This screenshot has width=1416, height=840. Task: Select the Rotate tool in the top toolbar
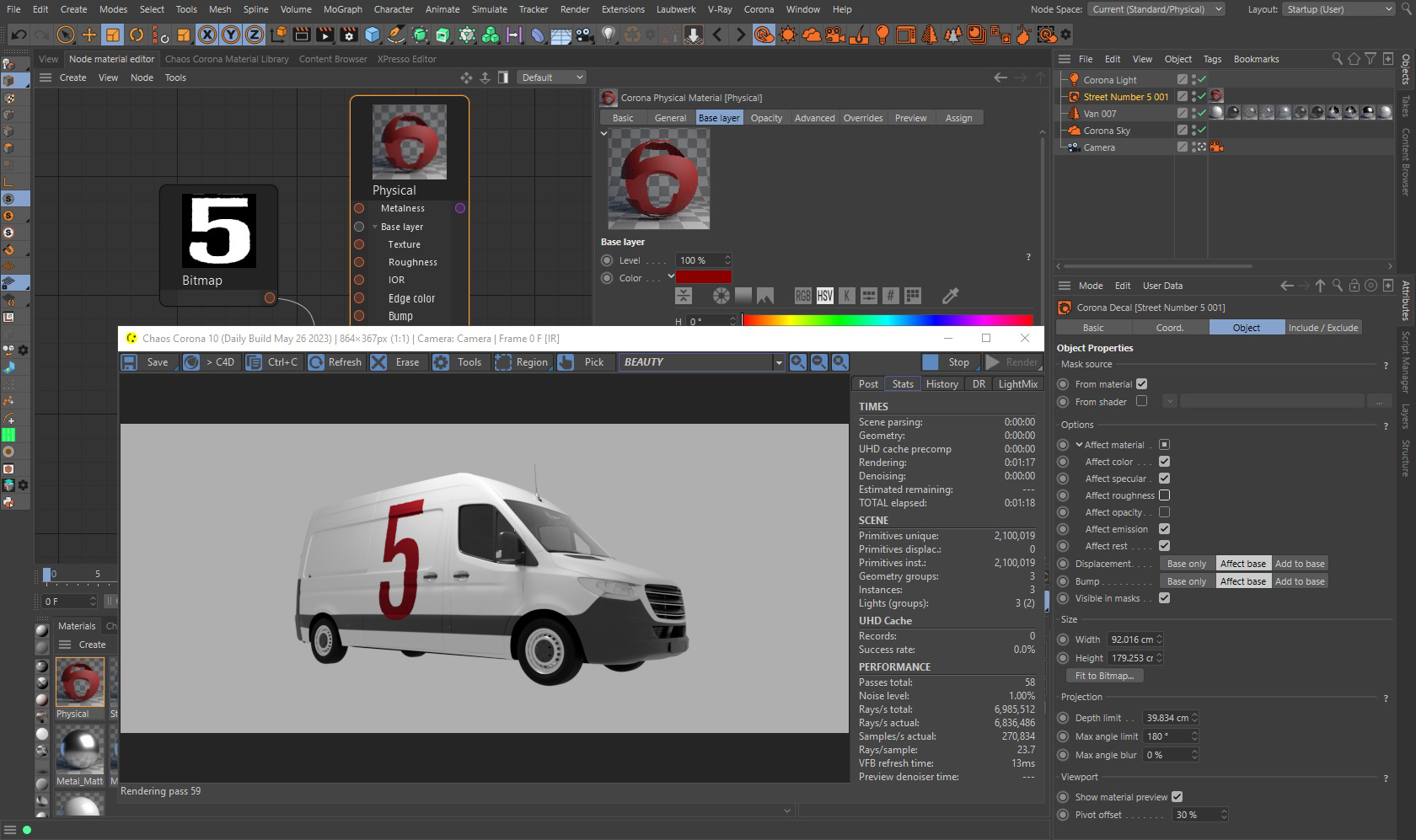pos(136,35)
